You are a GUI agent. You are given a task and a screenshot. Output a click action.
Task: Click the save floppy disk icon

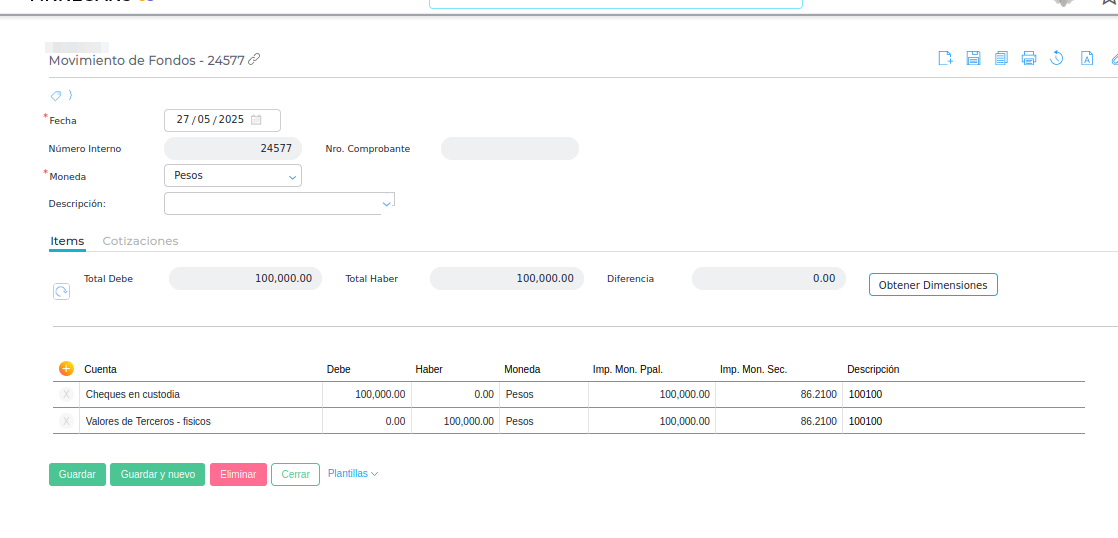tap(973, 58)
